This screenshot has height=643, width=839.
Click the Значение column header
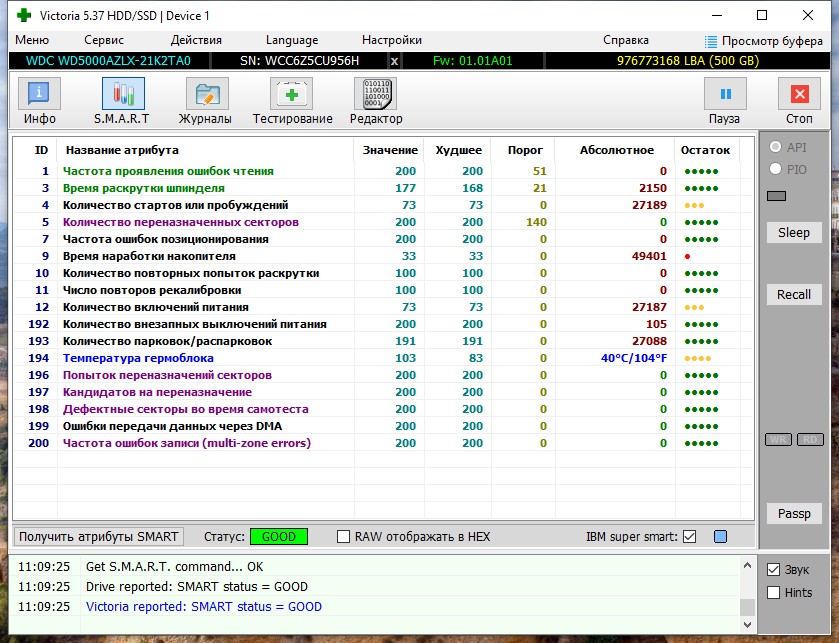pos(390,150)
